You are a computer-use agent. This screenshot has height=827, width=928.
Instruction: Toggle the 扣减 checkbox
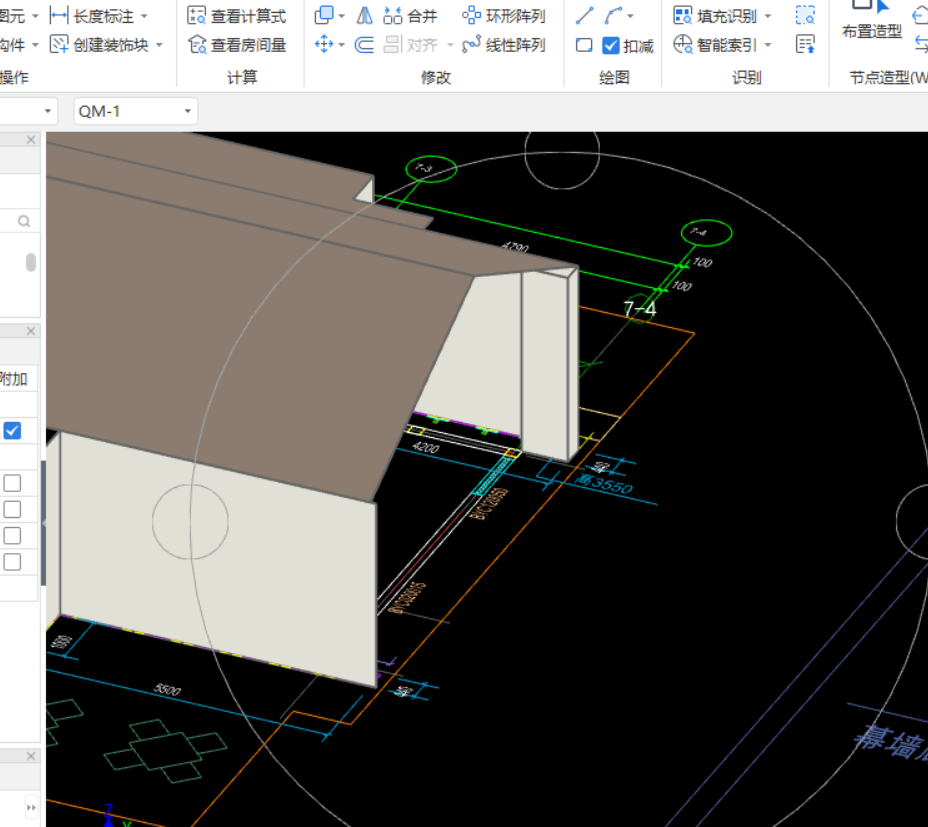pos(611,46)
